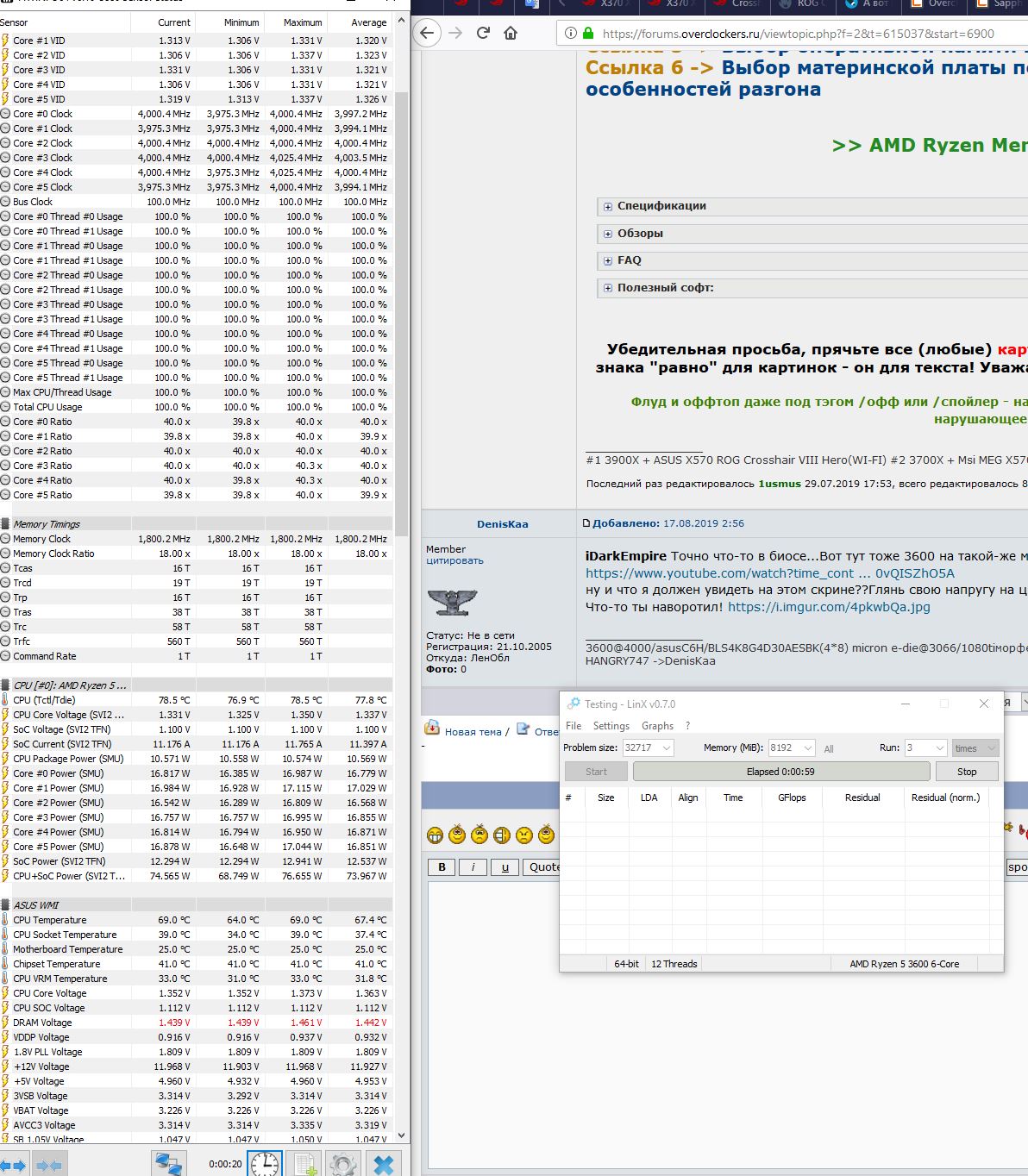The width and height of the screenshot is (1028, 1176).
Task: Collapse ASUS WMI sensor group
Action: 5,905
